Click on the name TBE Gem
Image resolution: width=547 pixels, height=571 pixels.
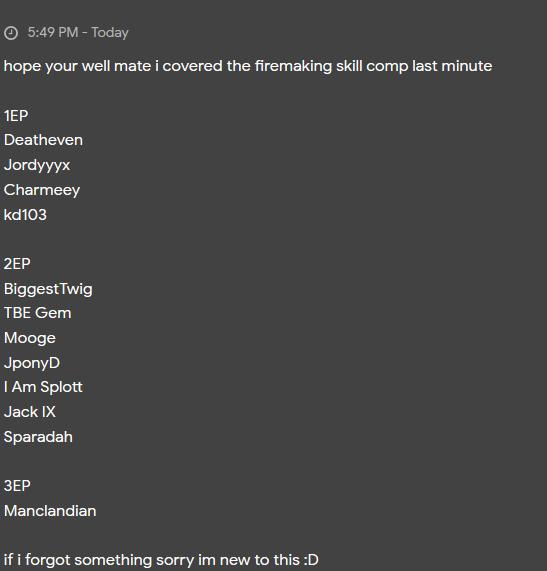coord(38,313)
